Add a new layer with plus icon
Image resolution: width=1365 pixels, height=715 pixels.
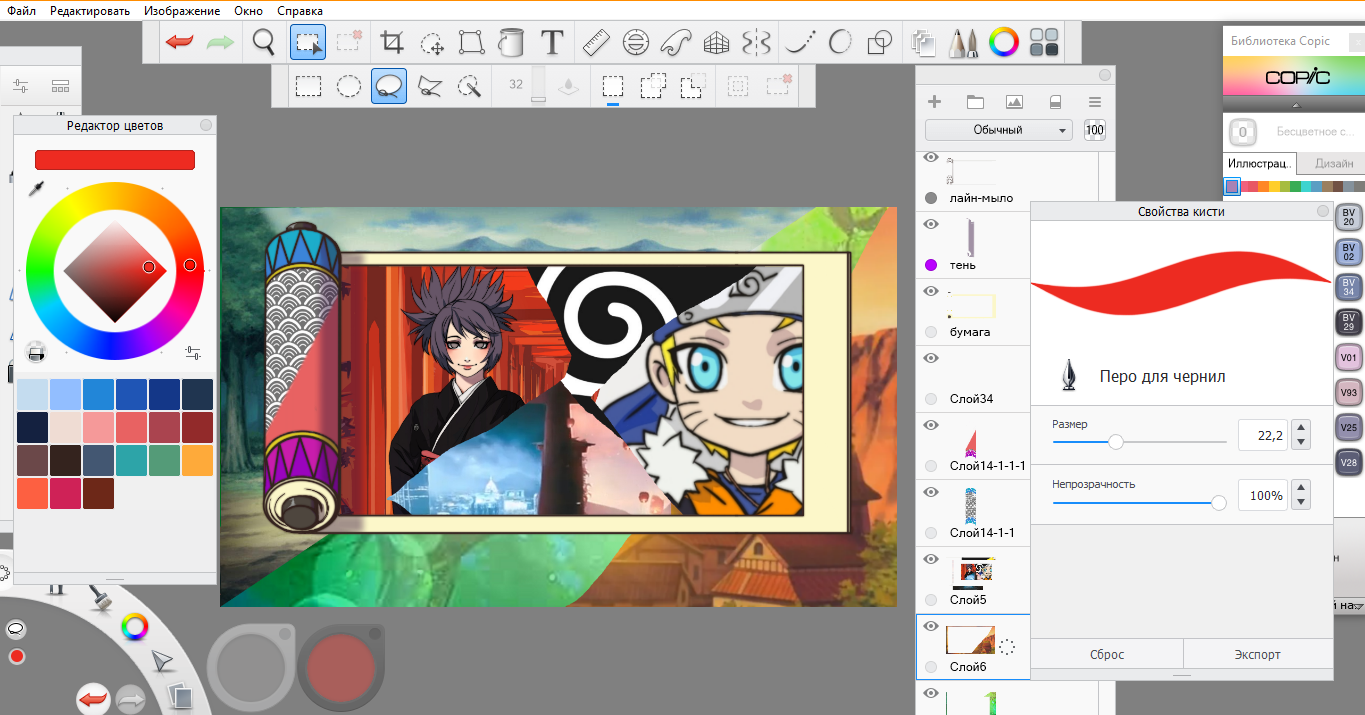pyautogui.click(x=935, y=102)
